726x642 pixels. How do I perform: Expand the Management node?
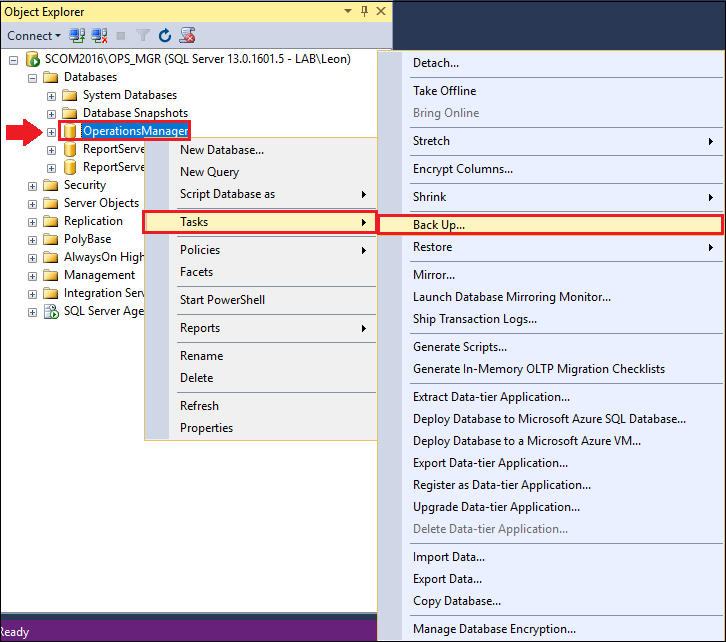click(x=32, y=277)
